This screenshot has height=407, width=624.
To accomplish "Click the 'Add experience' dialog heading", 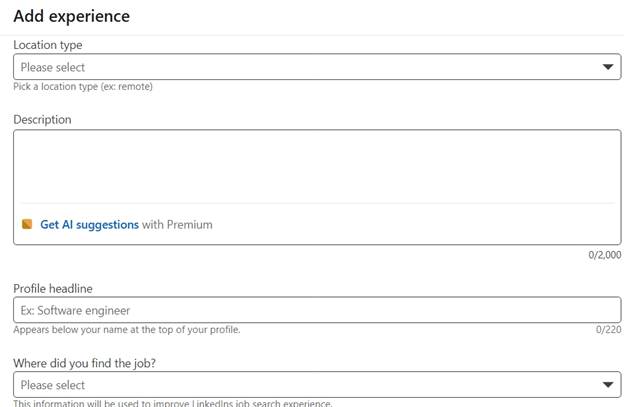I will (x=72, y=16).
